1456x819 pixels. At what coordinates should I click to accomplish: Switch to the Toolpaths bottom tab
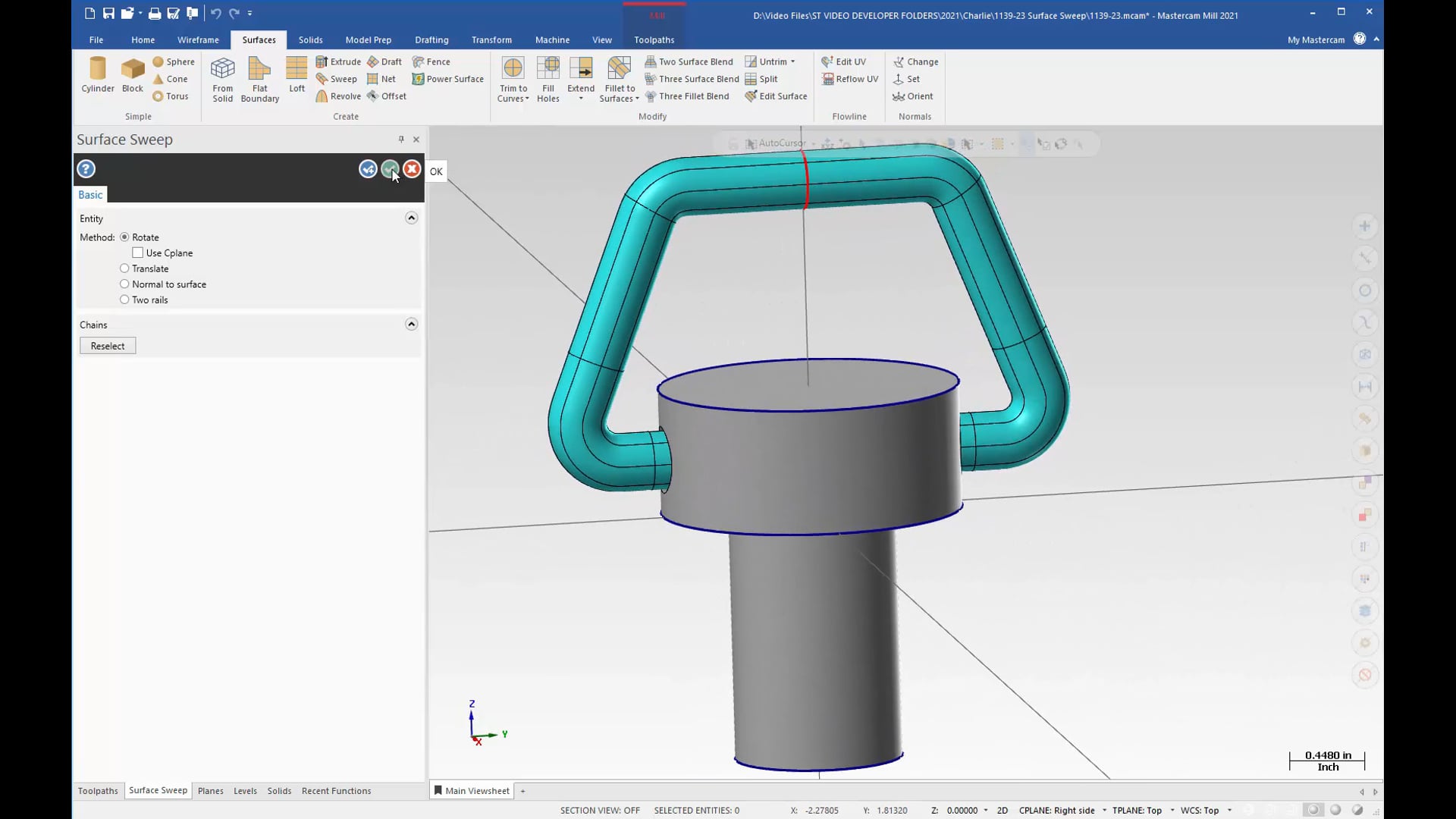(x=98, y=790)
